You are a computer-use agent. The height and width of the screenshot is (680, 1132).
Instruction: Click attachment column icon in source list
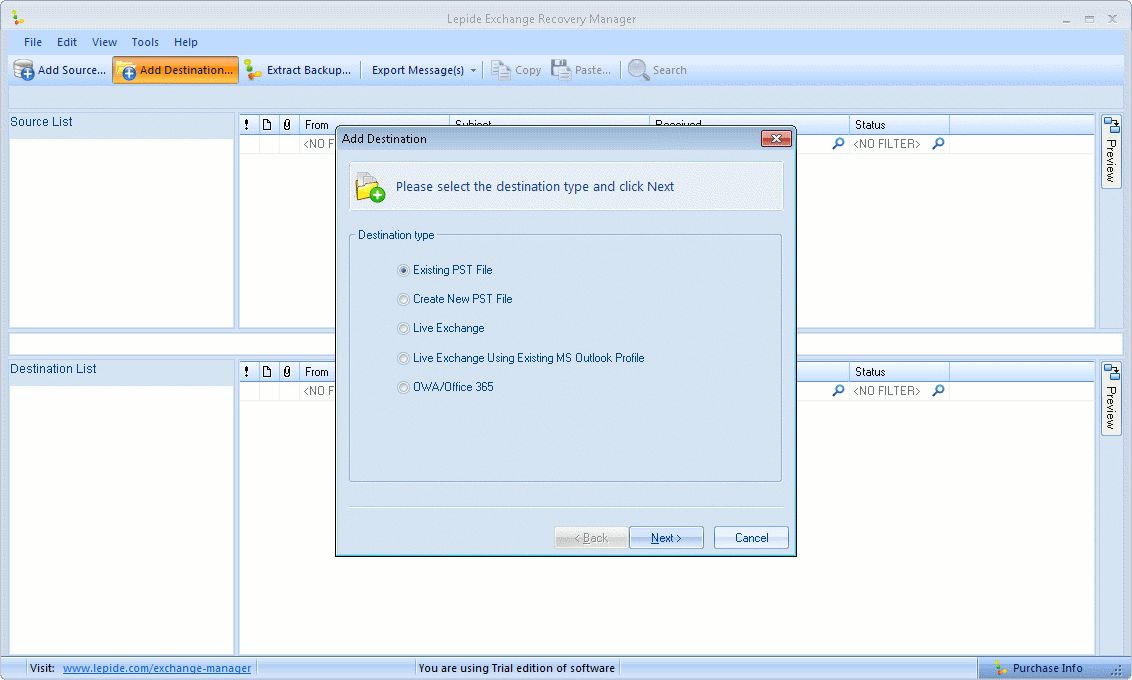[287, 125]
